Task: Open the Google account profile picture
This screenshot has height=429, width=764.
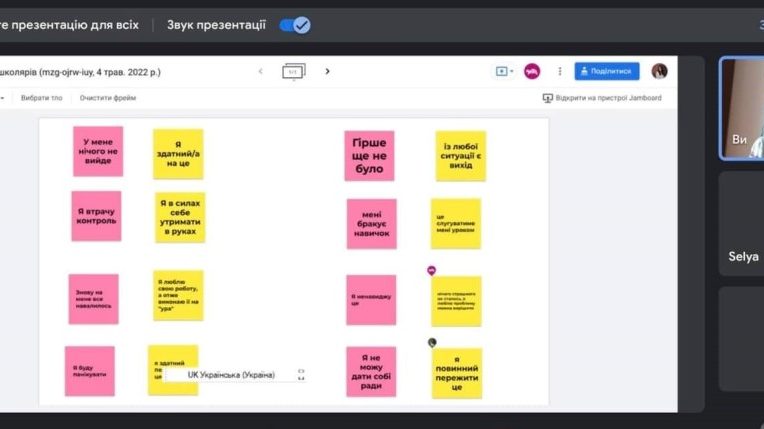Action: (659, 71)
